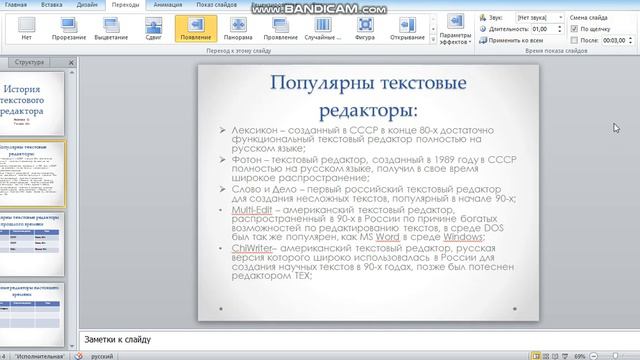
Task: Open 'Параметры эффектов' options
Action: [x=455, y=29]
